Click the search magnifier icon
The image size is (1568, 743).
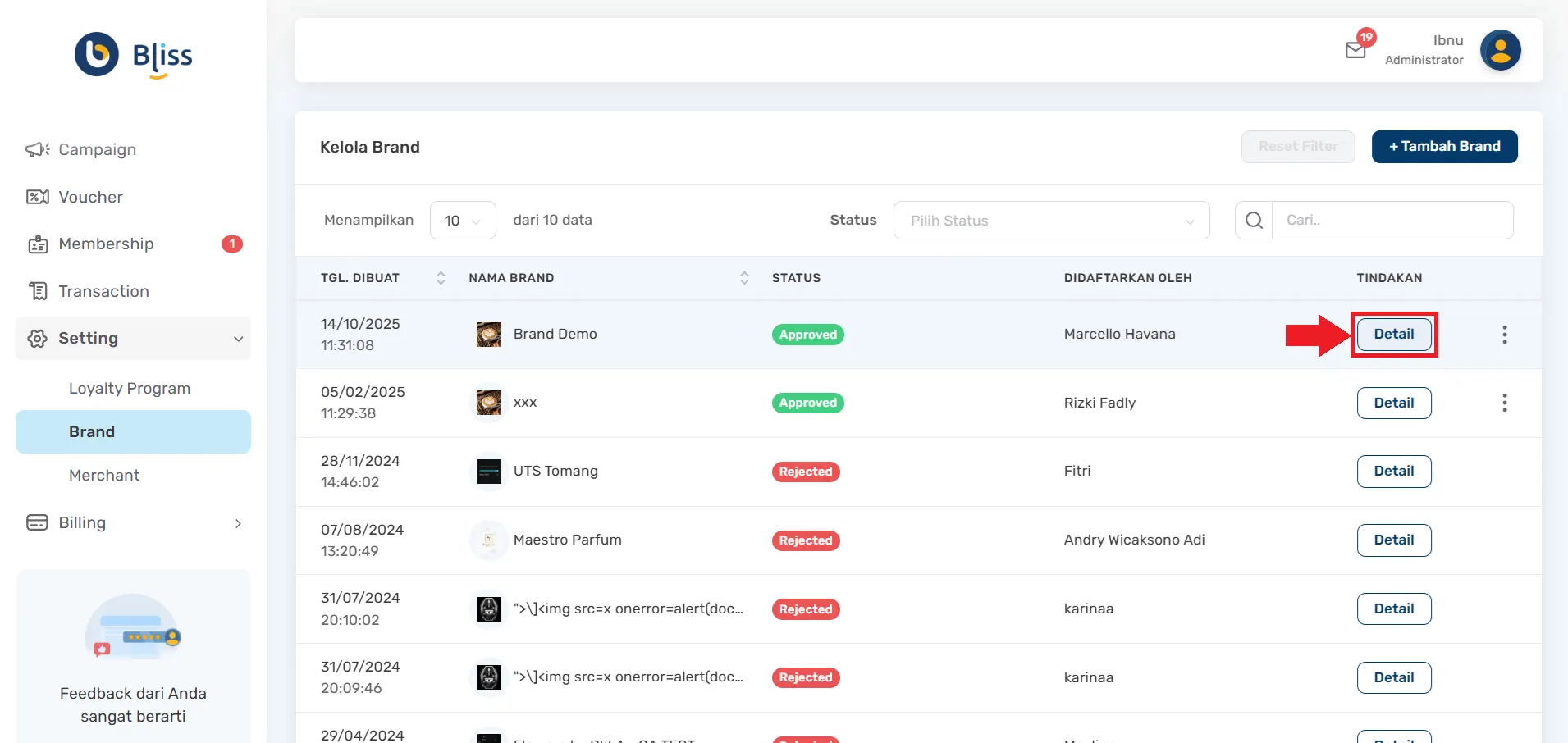pyautogui.click(x=1254, y=221)
